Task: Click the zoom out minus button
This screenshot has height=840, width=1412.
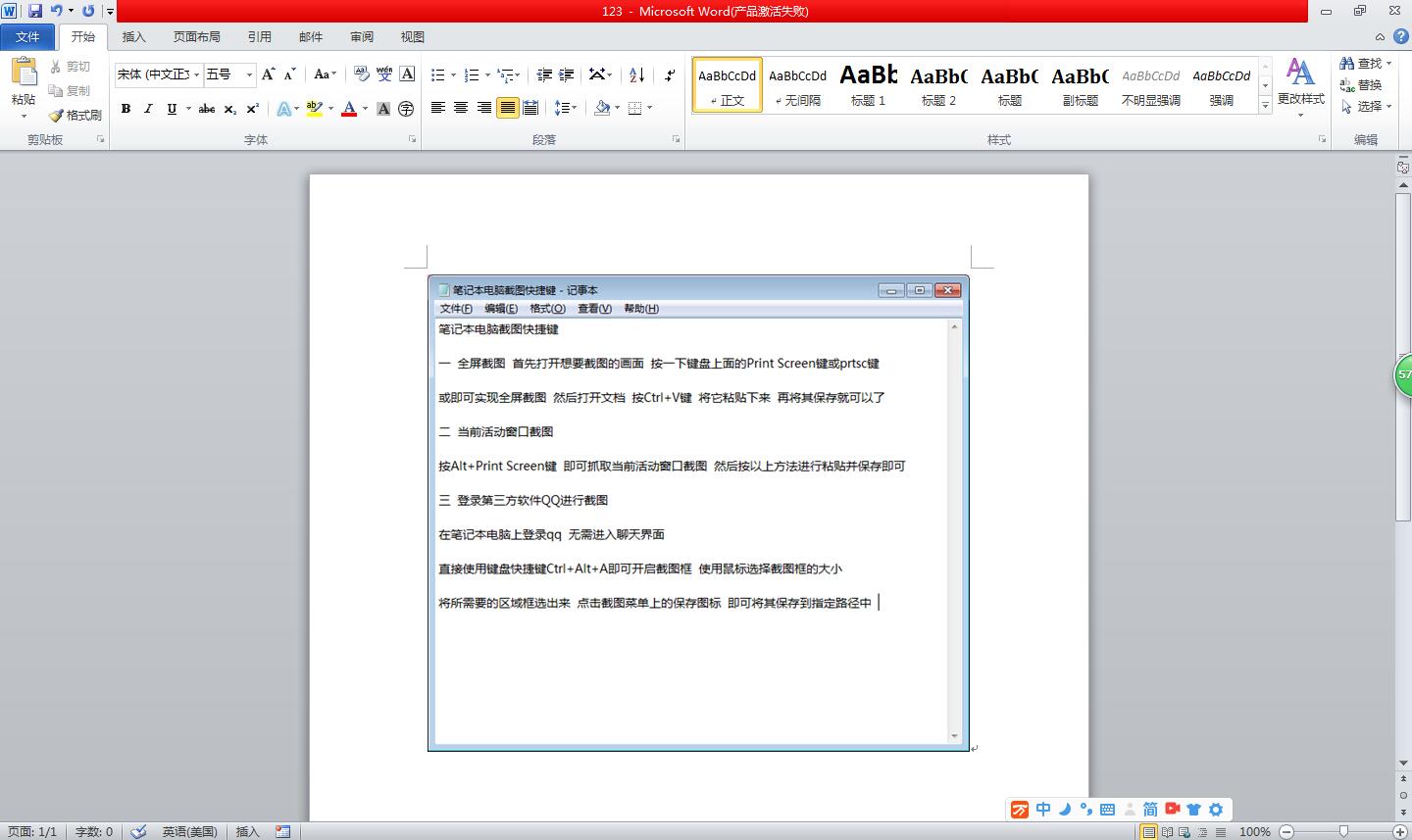Action: pyautogui.click(x=1287, y=831)
